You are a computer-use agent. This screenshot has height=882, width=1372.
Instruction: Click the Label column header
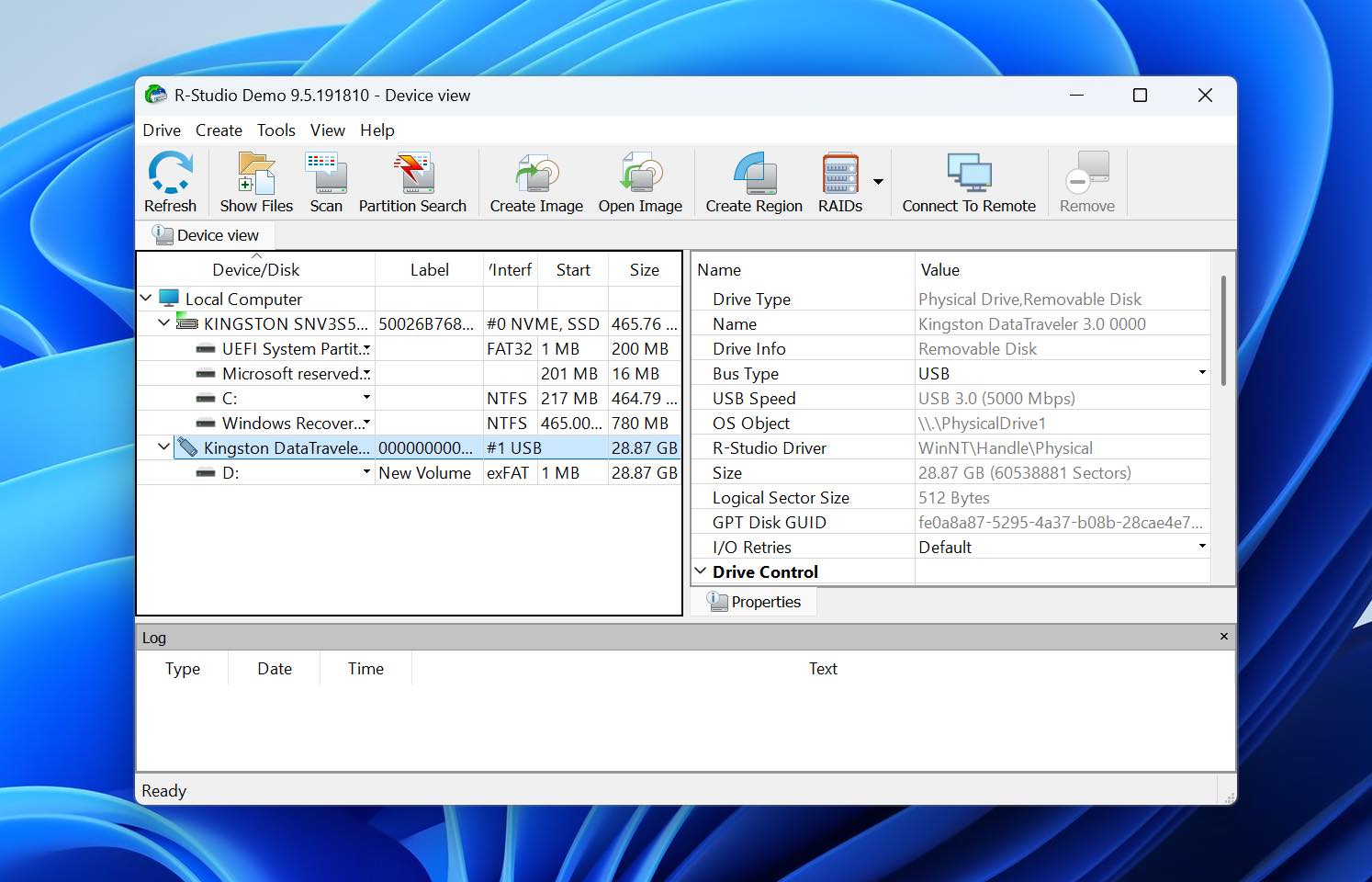[x=430, y=270]
